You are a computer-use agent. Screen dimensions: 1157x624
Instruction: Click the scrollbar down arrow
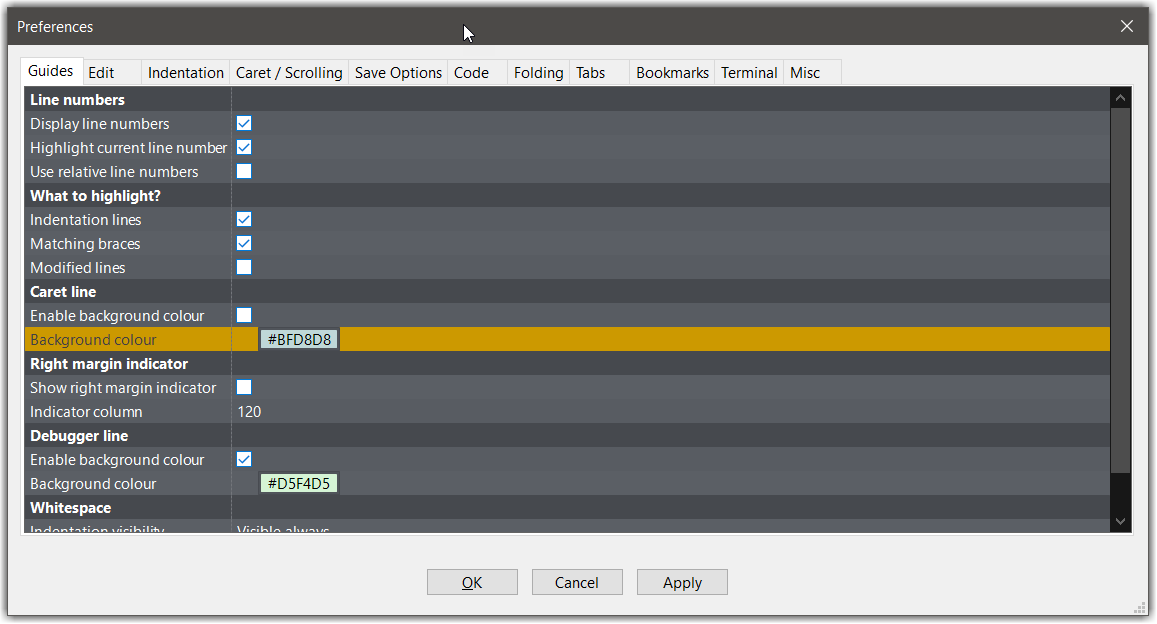(x=1120, y=520)
